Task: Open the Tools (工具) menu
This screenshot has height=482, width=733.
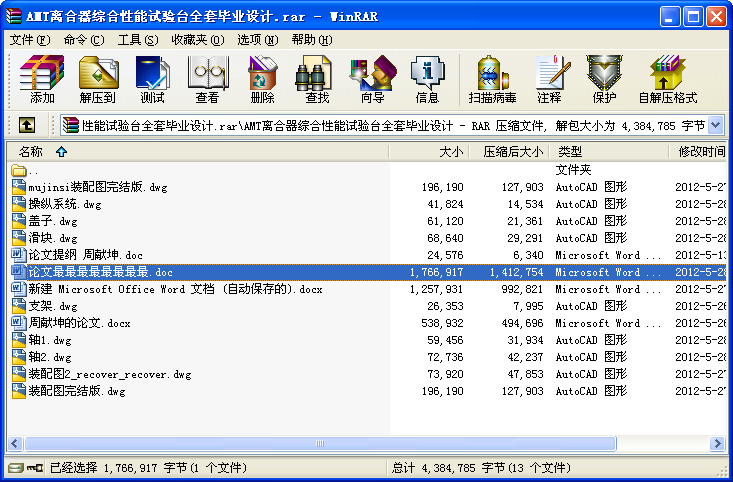Action: (x=137, y=40)
